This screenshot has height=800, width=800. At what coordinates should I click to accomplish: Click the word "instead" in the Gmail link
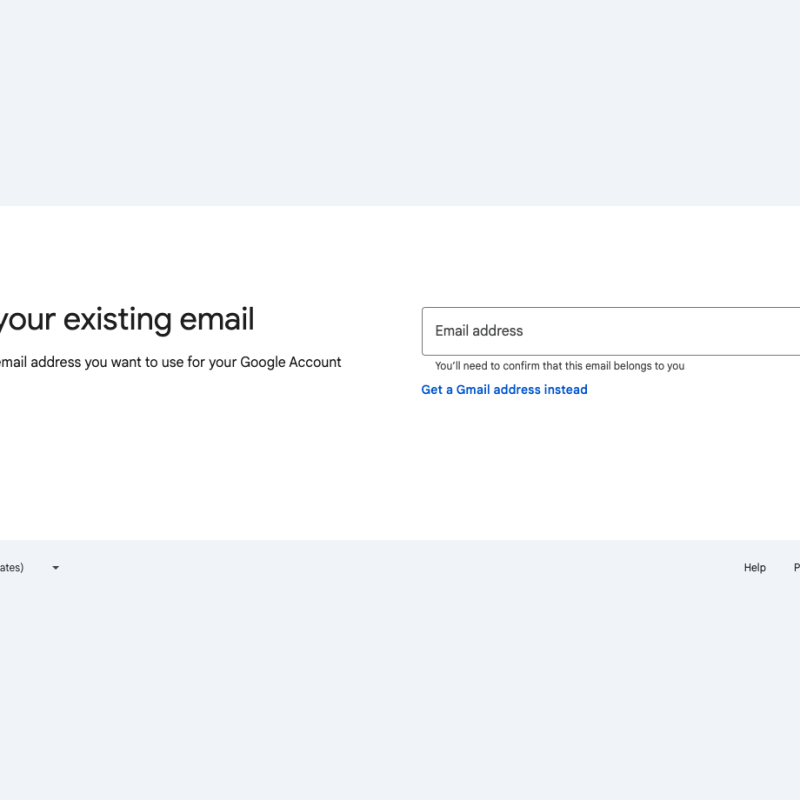(x=565, y=390)
